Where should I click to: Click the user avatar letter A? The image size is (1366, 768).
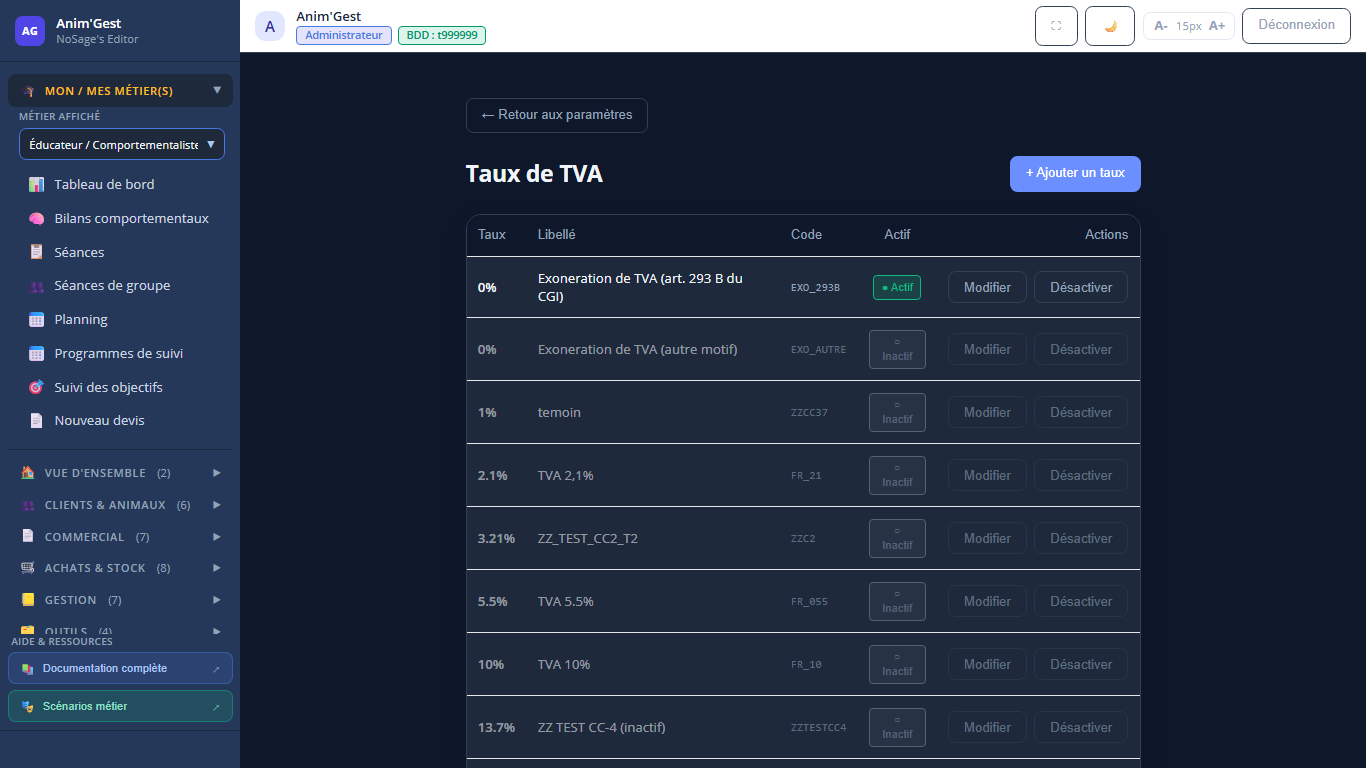click(x=270, y=26)
